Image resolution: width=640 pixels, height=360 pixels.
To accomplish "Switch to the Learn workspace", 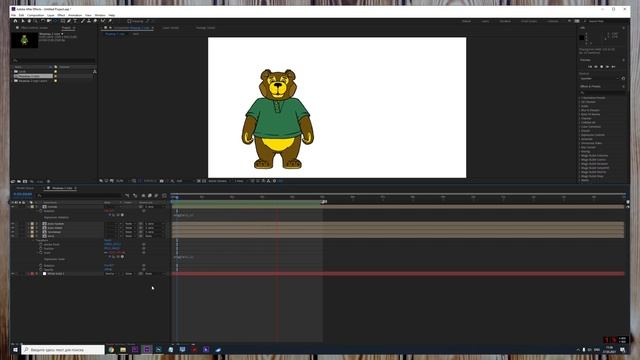I will pyautogui.click(x=485, y=21).
